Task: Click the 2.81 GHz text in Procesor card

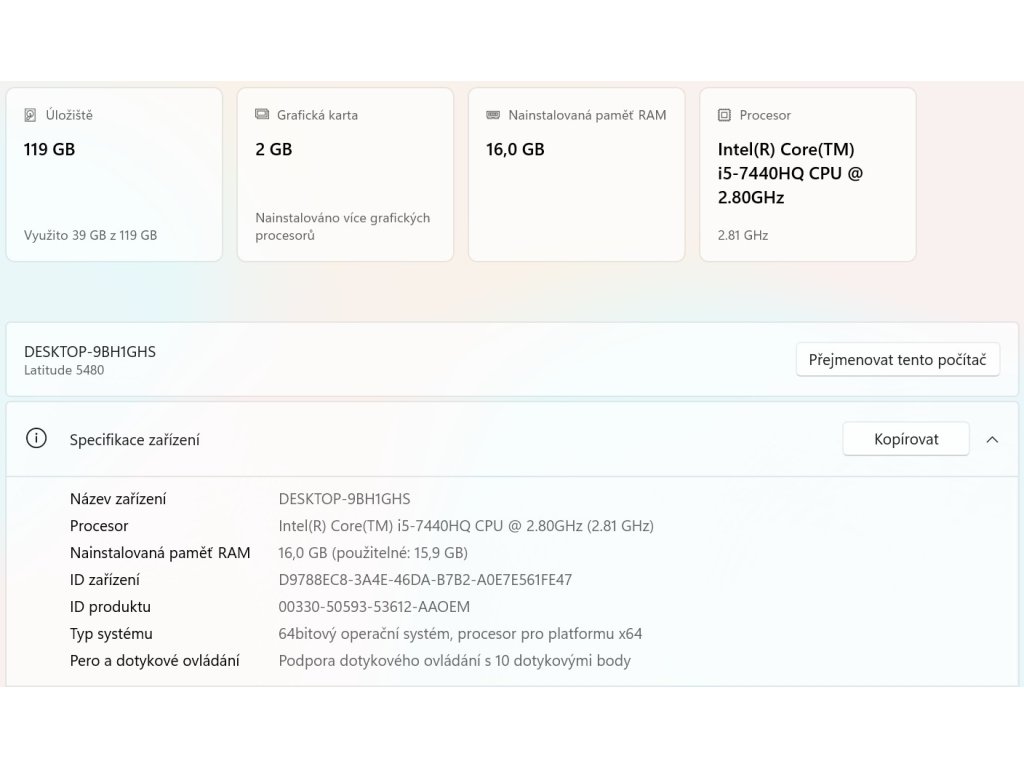Action: pyautogui.click(x=742, y=236)
